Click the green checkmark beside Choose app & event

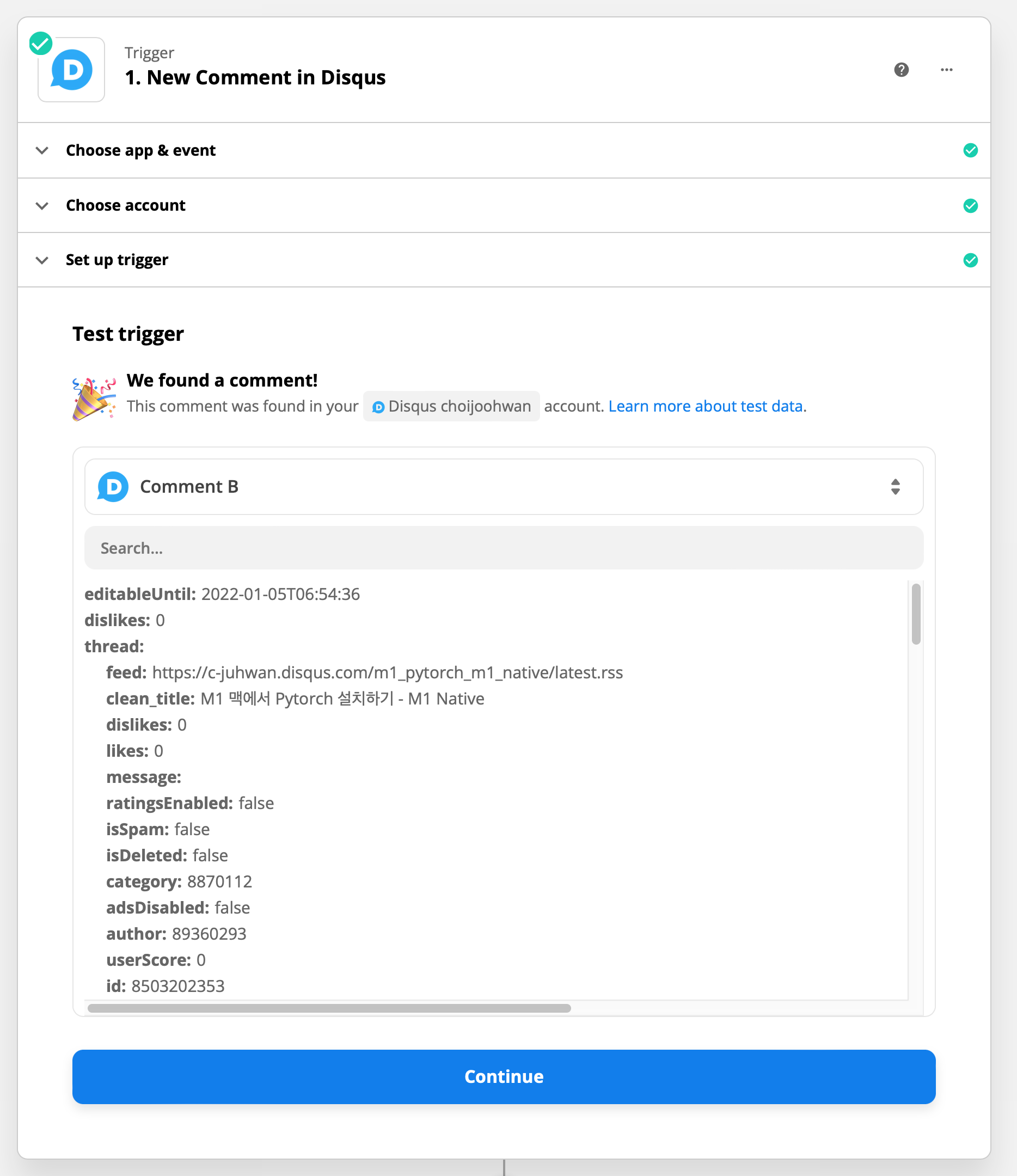coord(971,150)
